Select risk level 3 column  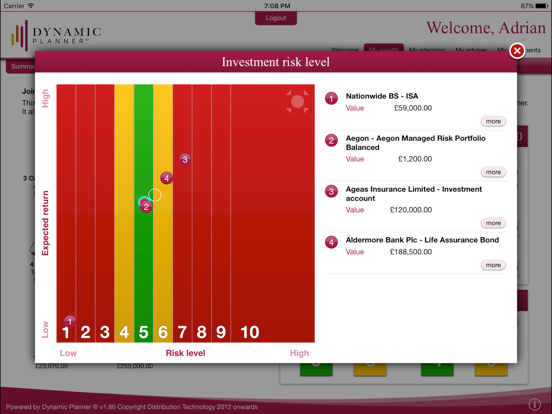point(105,213)
